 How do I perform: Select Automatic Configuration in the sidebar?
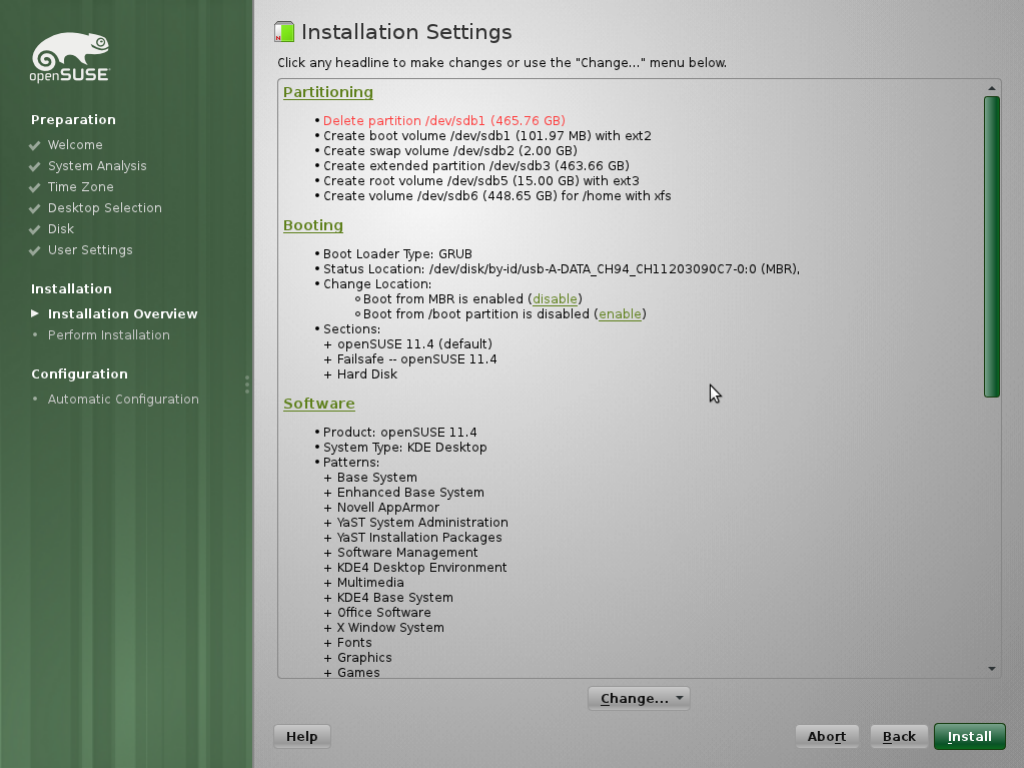pyautogui.click(x=123, y=398)
